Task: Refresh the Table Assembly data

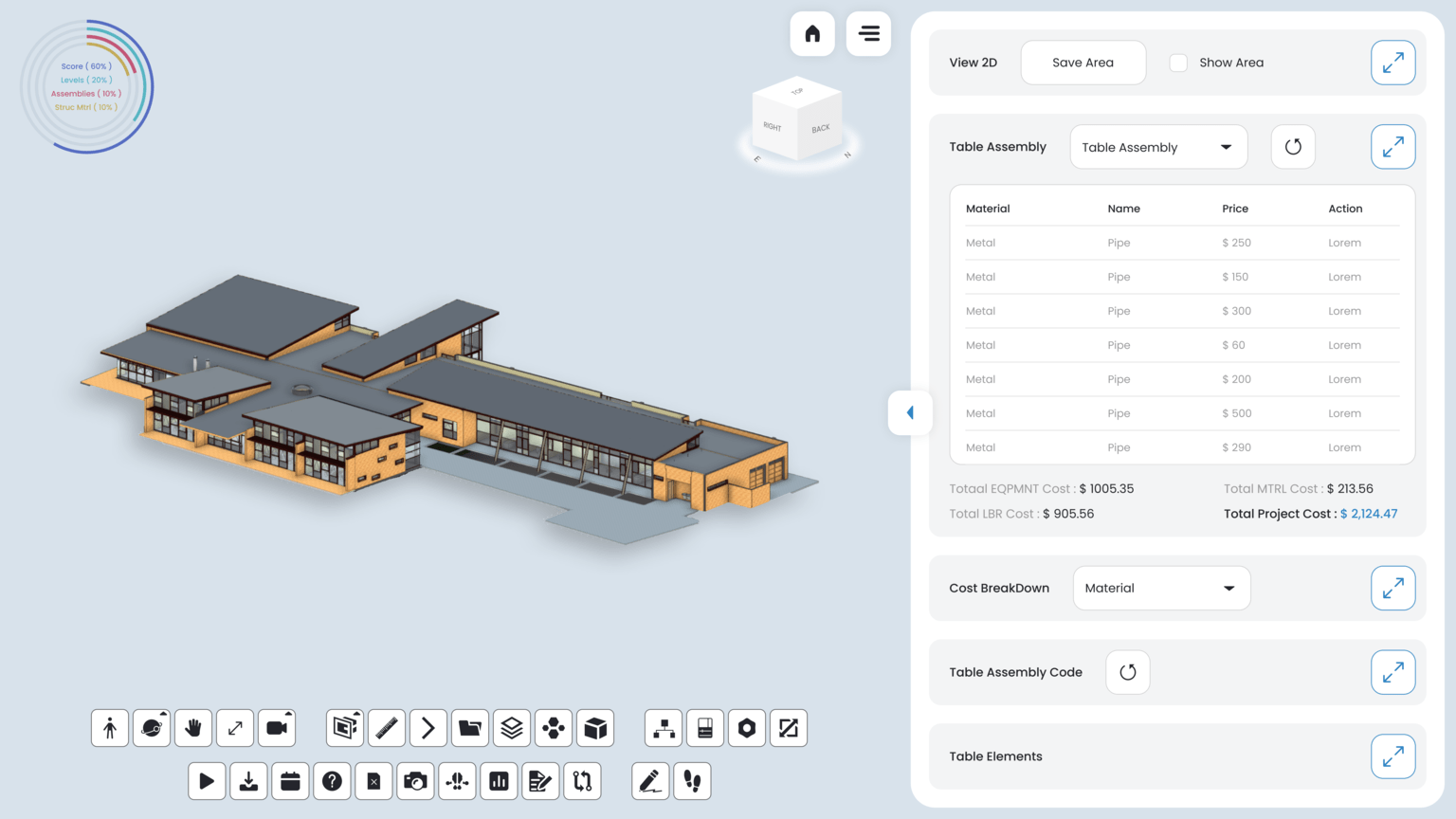Action: coord(1293,147)
